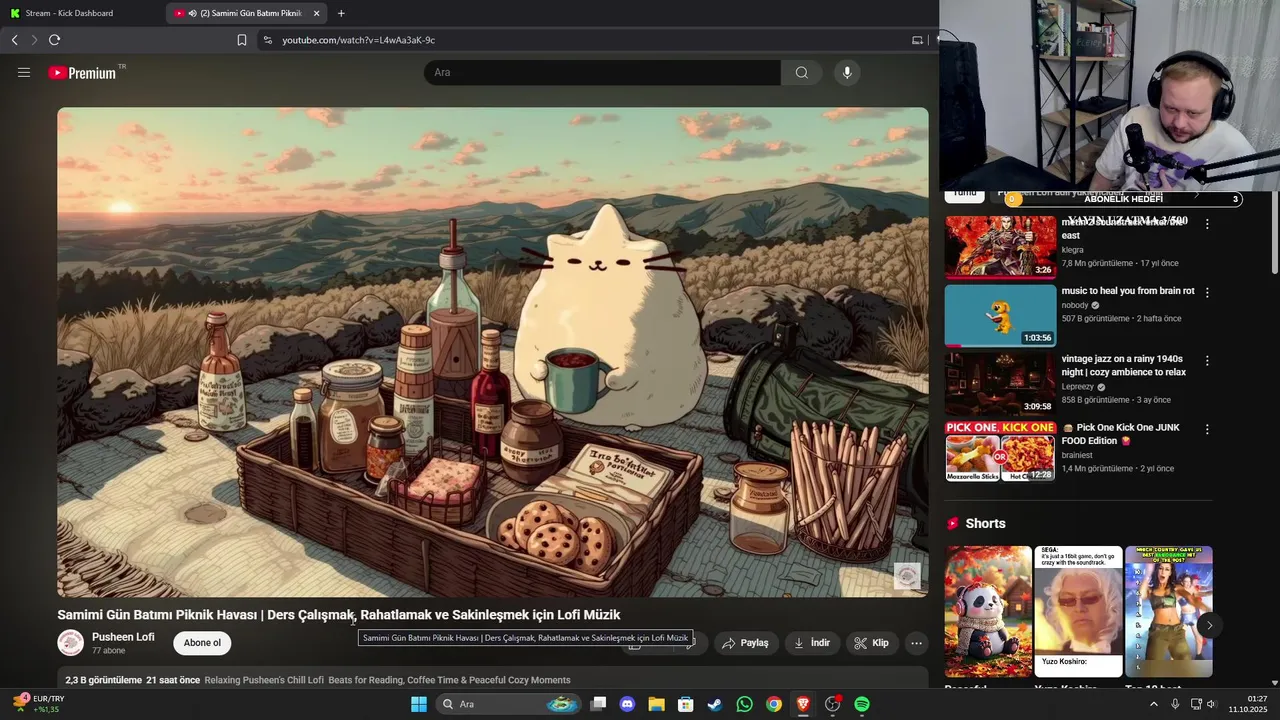This screenshot has height=720, width=1280.
Task: Select the 'Tümü' filter chip
Action: coord(965,194)
